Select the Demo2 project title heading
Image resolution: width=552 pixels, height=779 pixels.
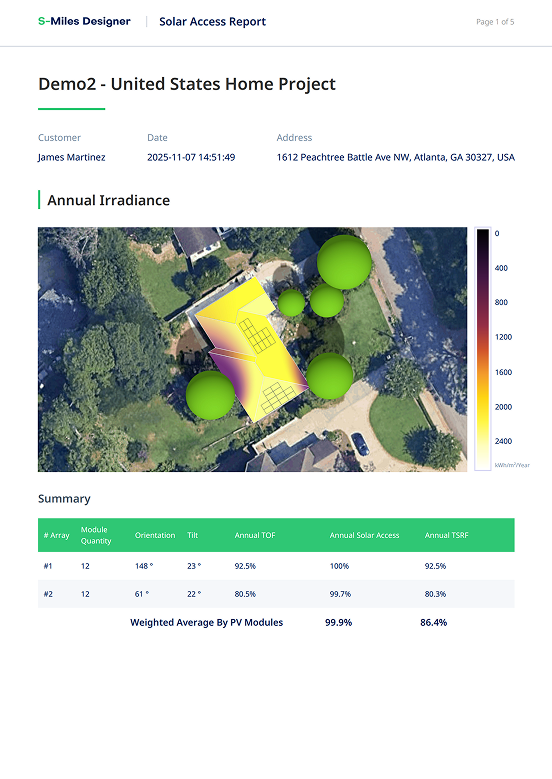point(187,84)
